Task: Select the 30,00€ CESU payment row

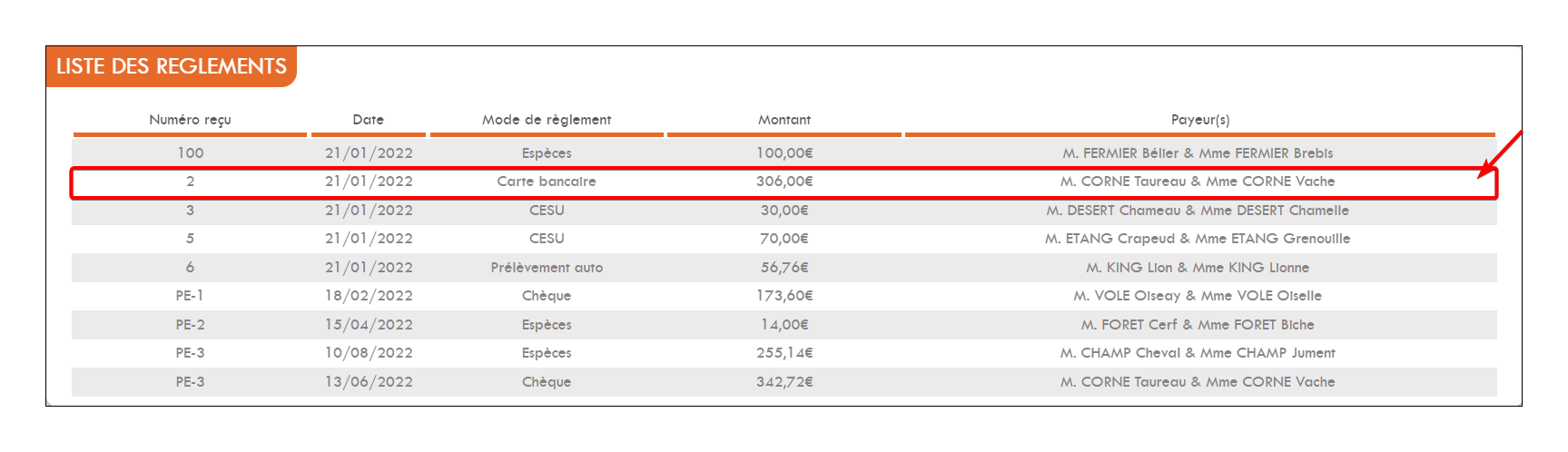Action: (x=784, y=211)
